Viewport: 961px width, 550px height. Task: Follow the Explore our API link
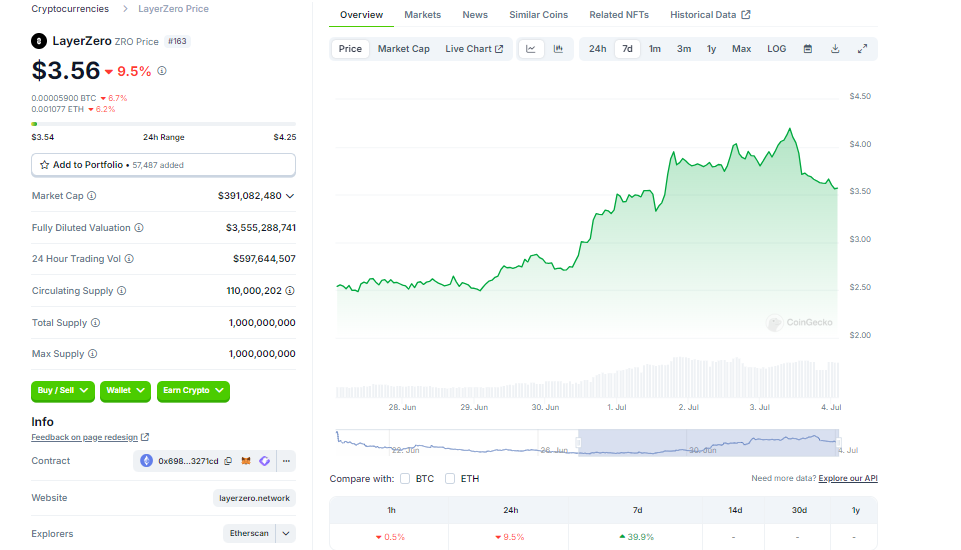pos(848,478)
